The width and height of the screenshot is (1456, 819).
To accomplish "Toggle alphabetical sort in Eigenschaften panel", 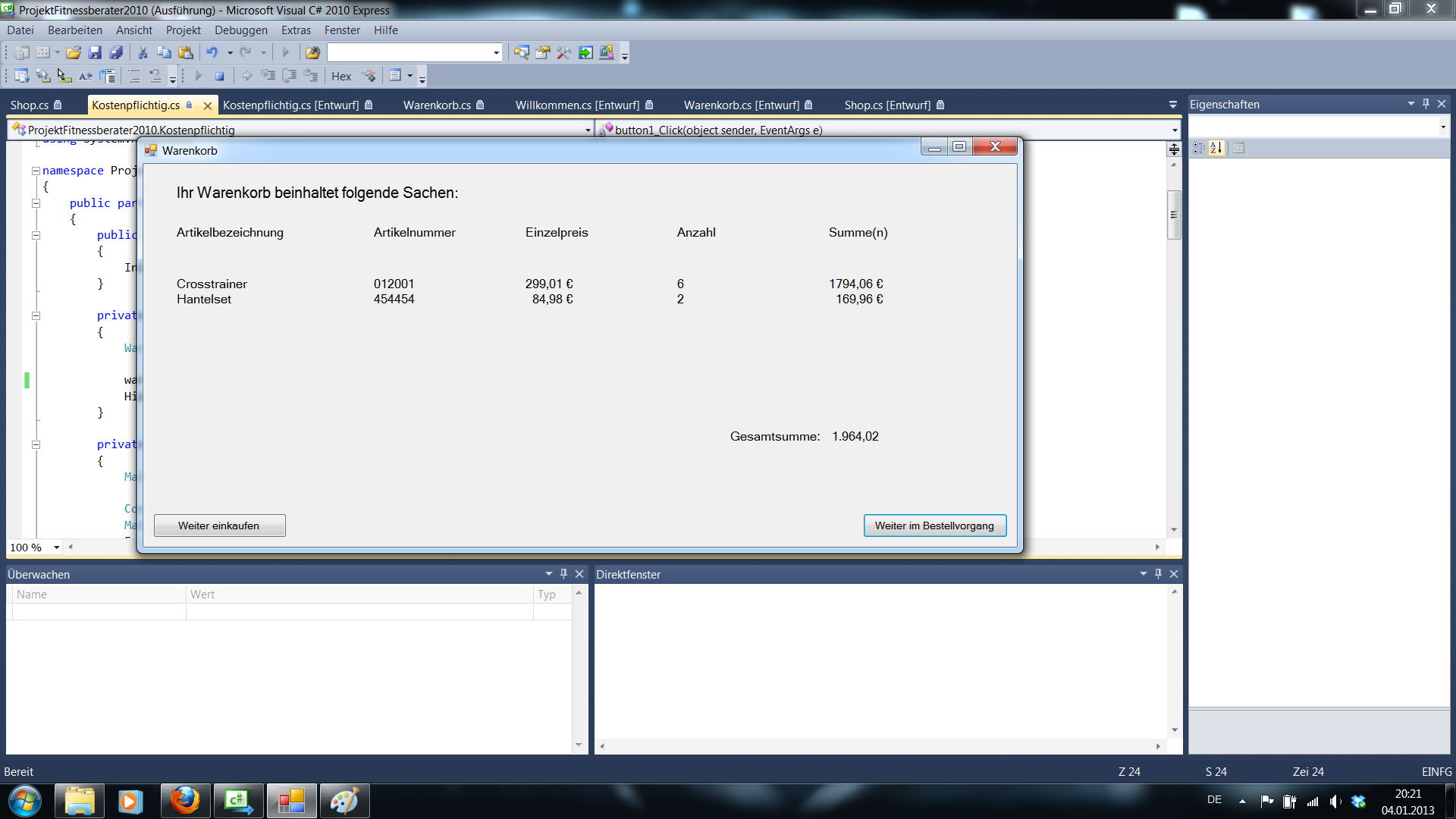I will pos(1216,148).
